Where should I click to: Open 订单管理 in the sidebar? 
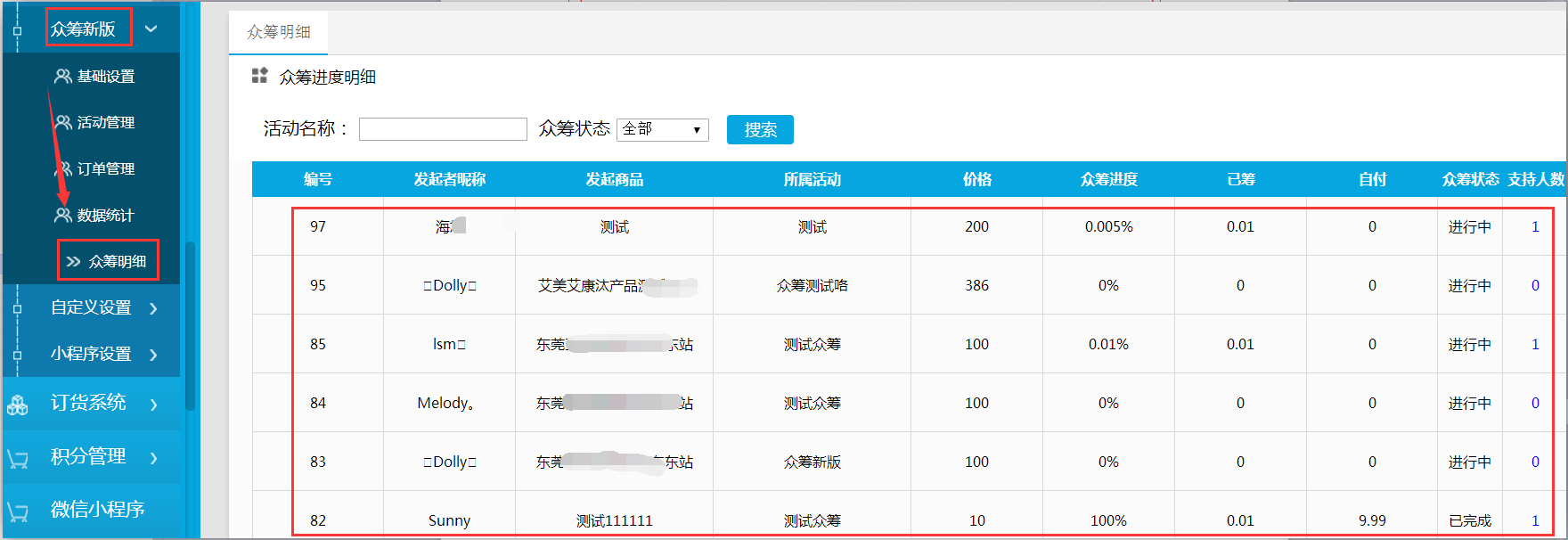coord(105,169)
